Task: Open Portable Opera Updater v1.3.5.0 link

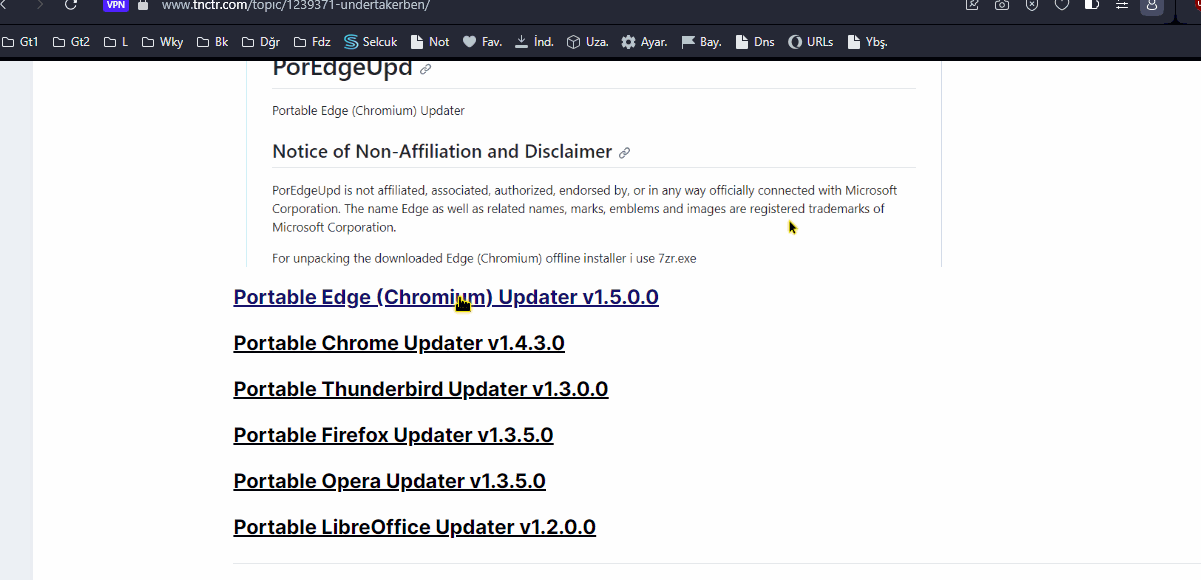Action: 389,481
